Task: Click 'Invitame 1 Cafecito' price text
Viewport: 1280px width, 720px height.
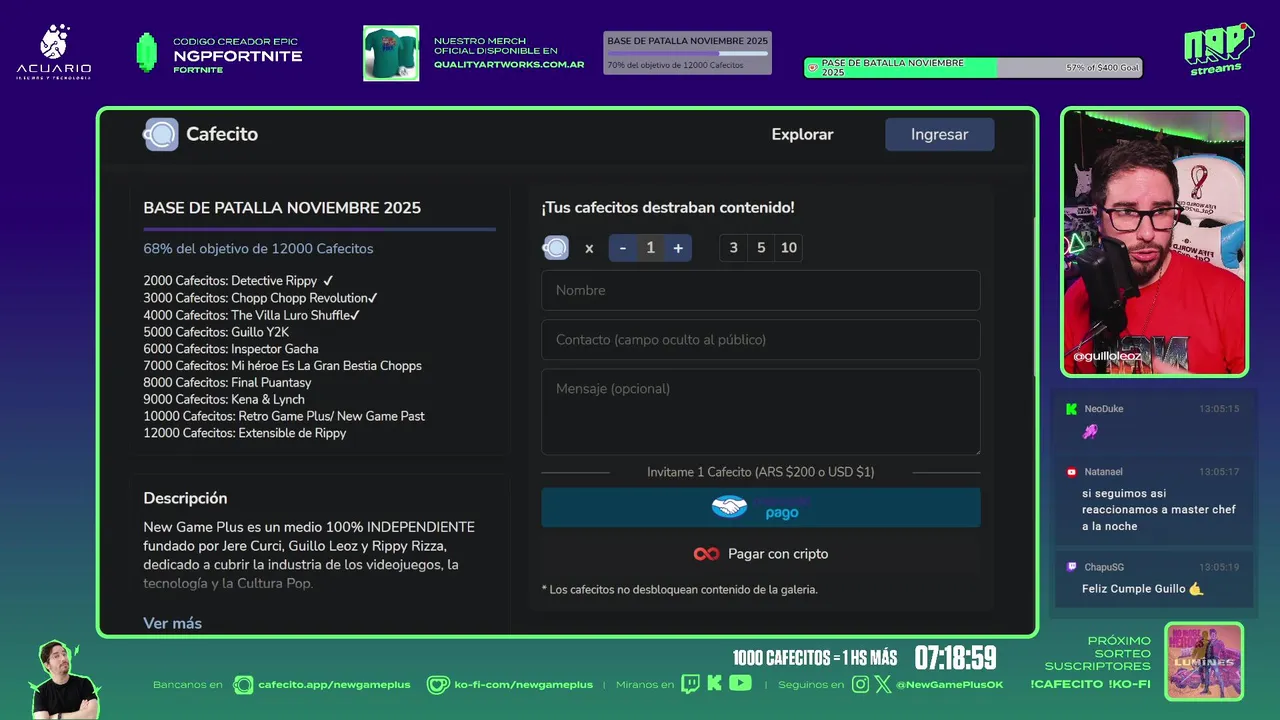Action: tap(761, 472)
